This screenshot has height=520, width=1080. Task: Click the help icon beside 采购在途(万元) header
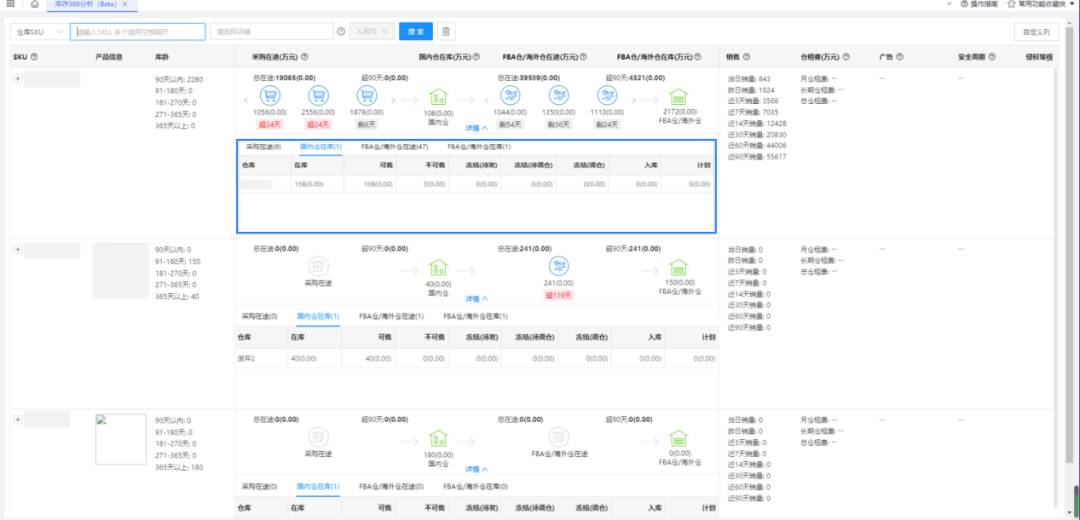pos(304,57)
